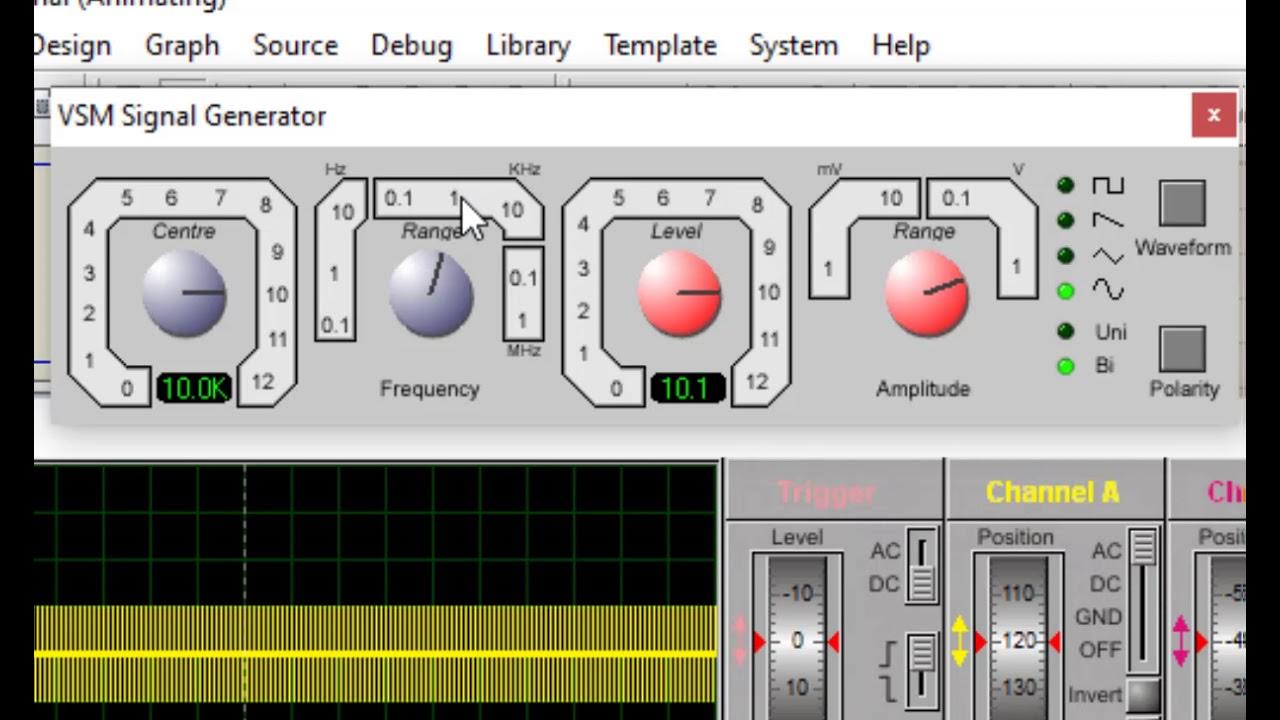
Task: Toggle the Trigger AC/DC coupling switch
Action: 921,566
